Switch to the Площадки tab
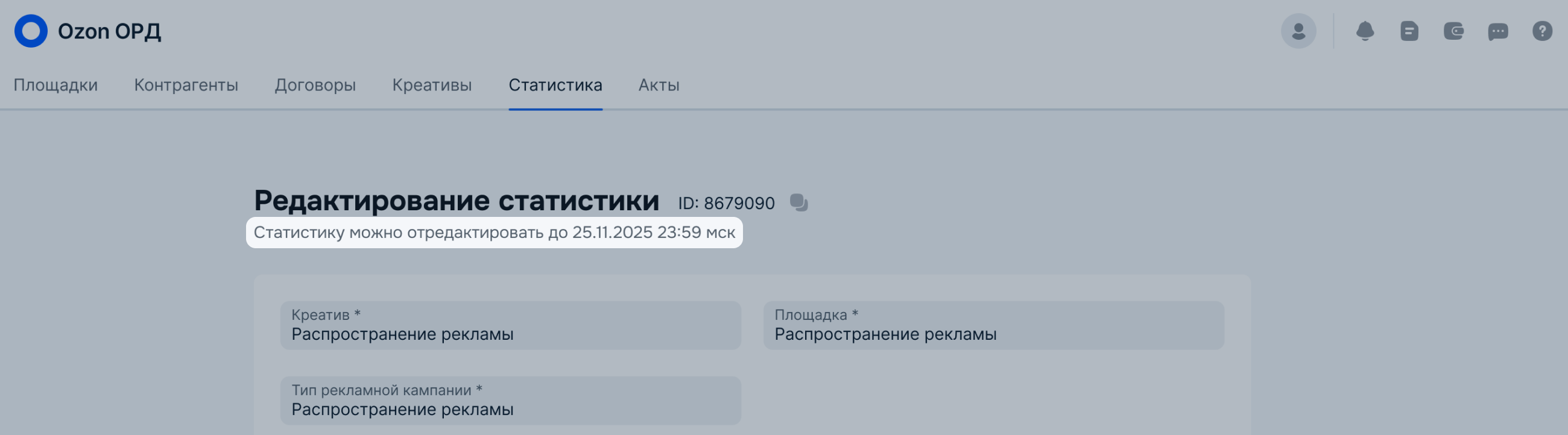 (x=55, y=85)
